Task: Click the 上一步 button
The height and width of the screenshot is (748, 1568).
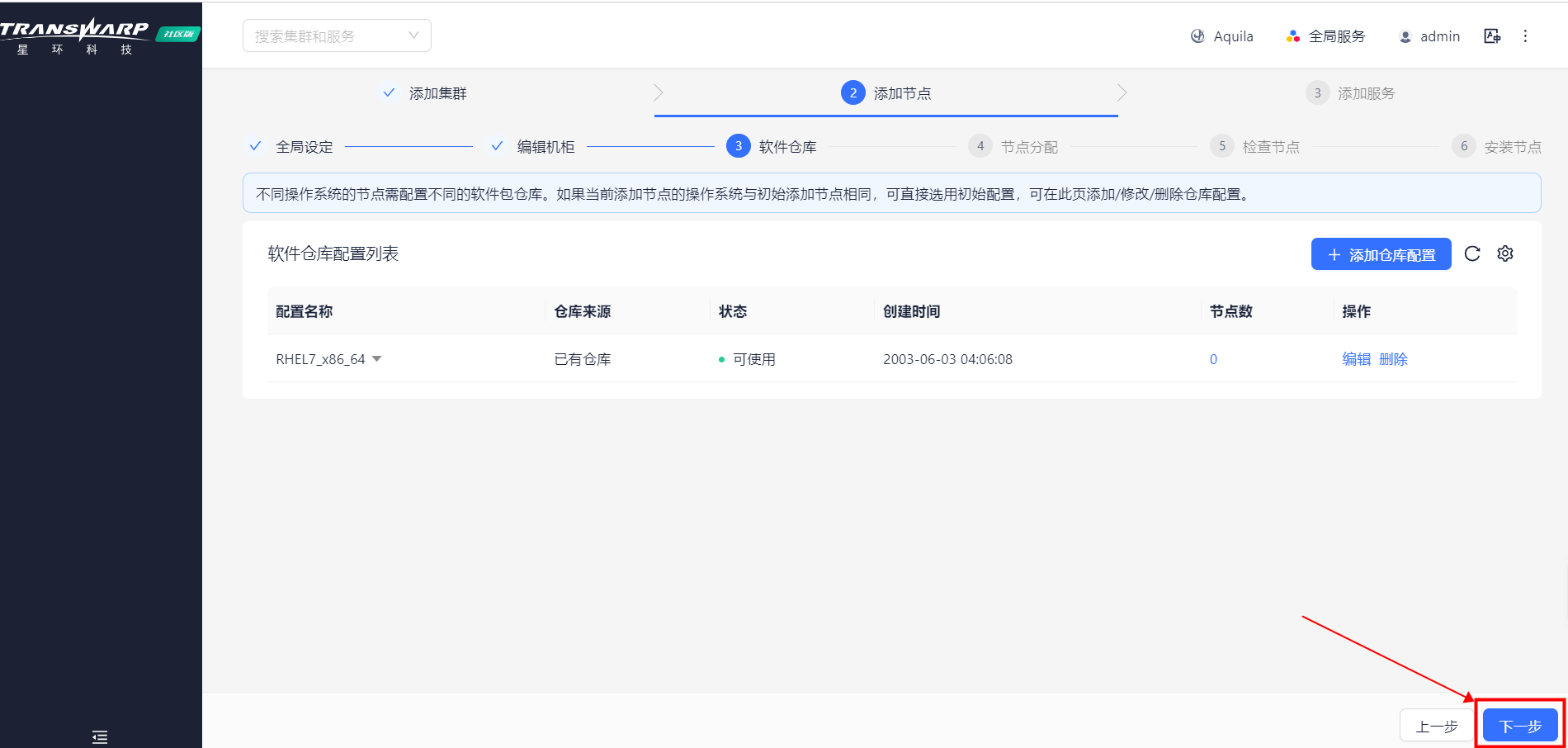Action: [x=1437, y=726]
